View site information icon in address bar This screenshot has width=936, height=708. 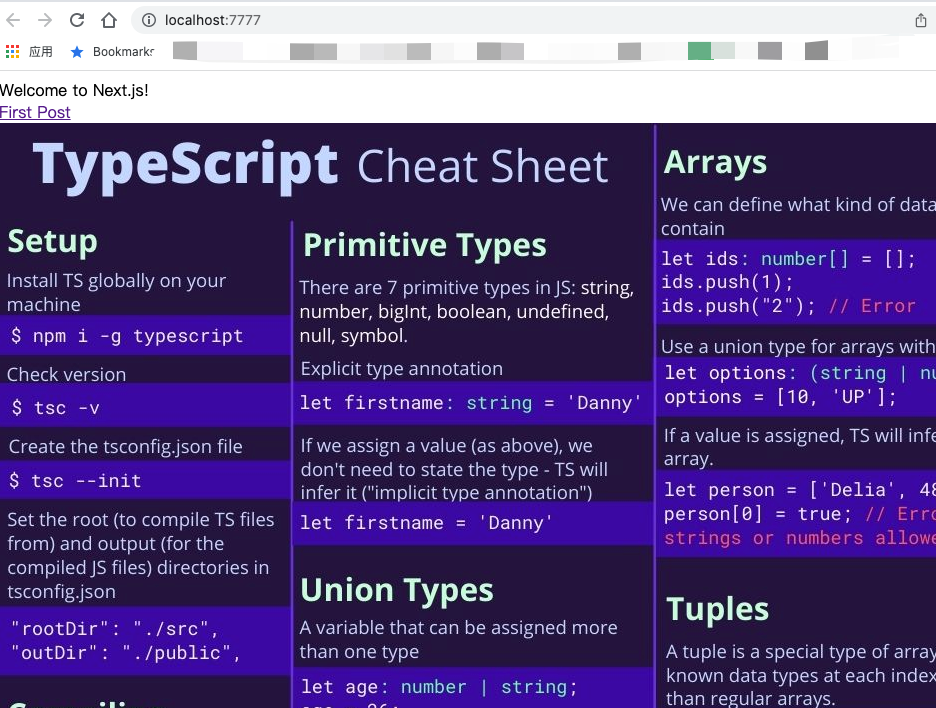click(149, 20)
